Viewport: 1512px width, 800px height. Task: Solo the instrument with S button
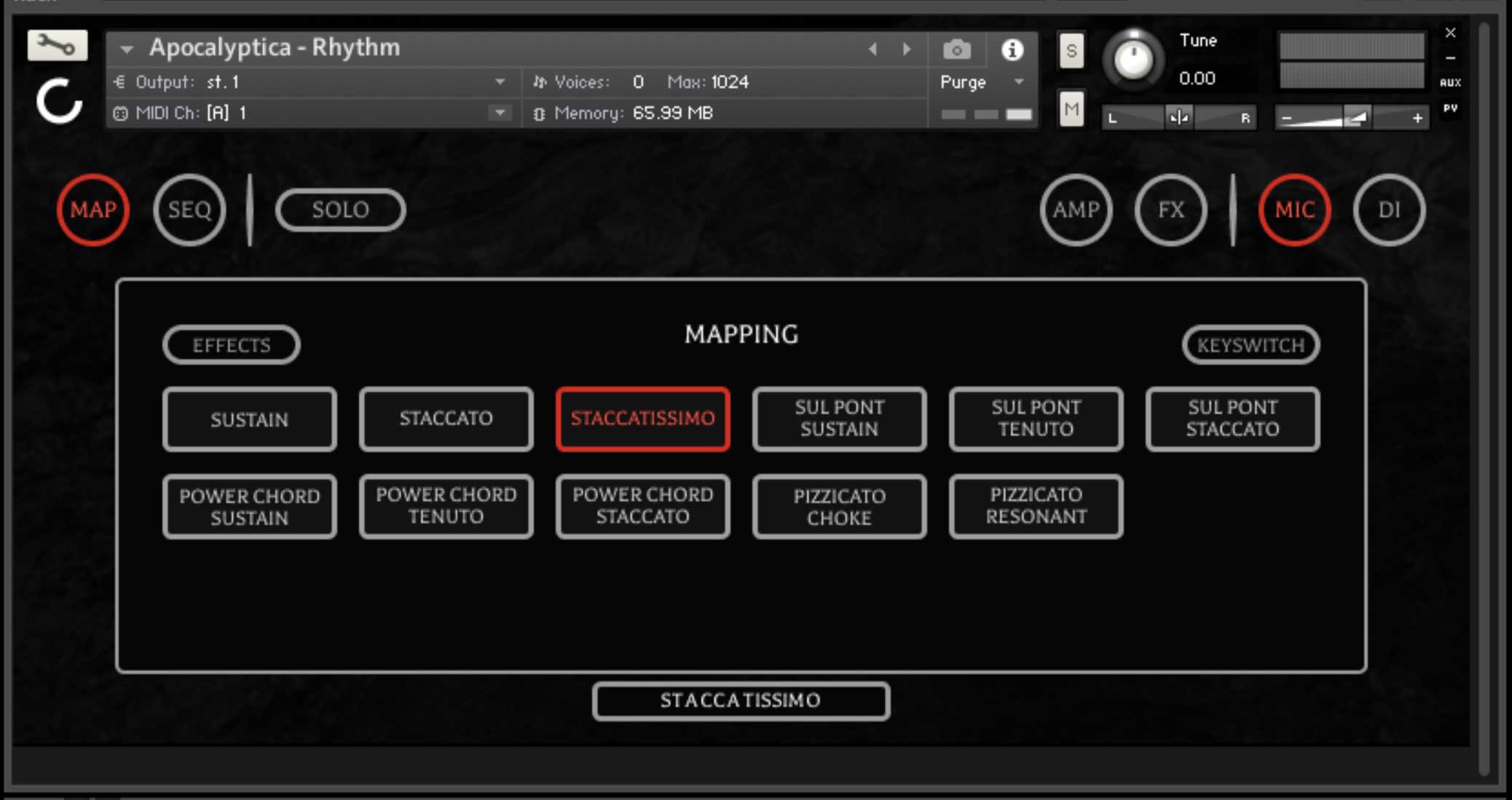tap(1071, 51)
